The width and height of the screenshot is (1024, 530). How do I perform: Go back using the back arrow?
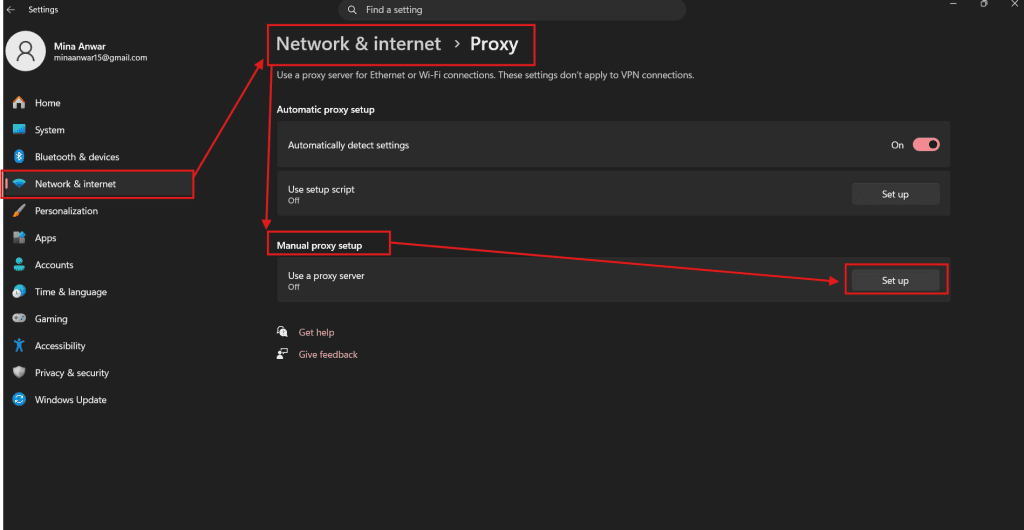10,10
